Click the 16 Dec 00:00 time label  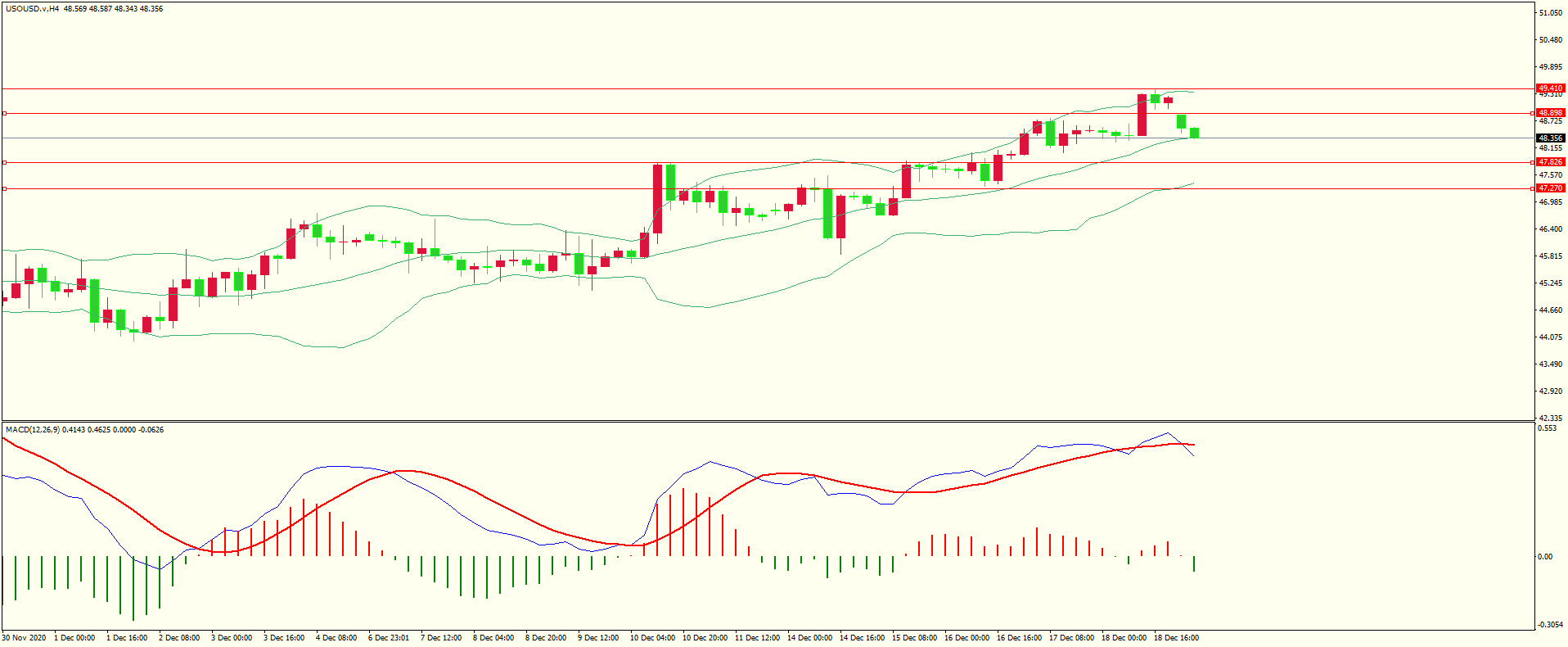click(x=966, y=638)
